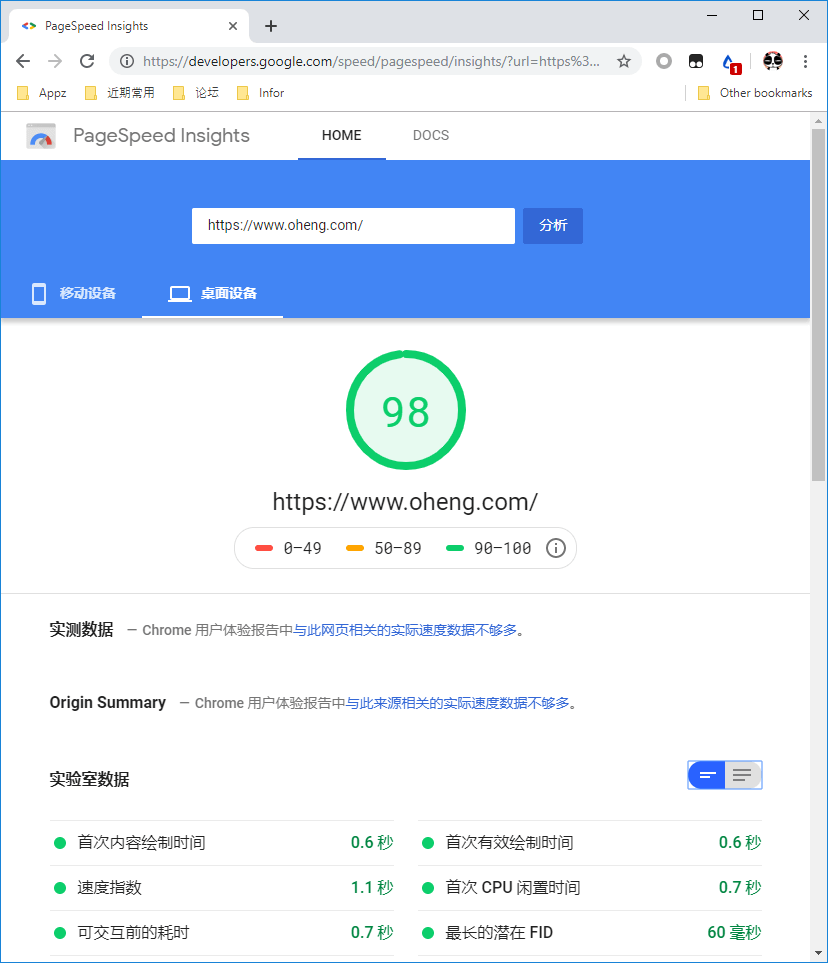Click the 实测数据 heading

click(x=82, y=630)
